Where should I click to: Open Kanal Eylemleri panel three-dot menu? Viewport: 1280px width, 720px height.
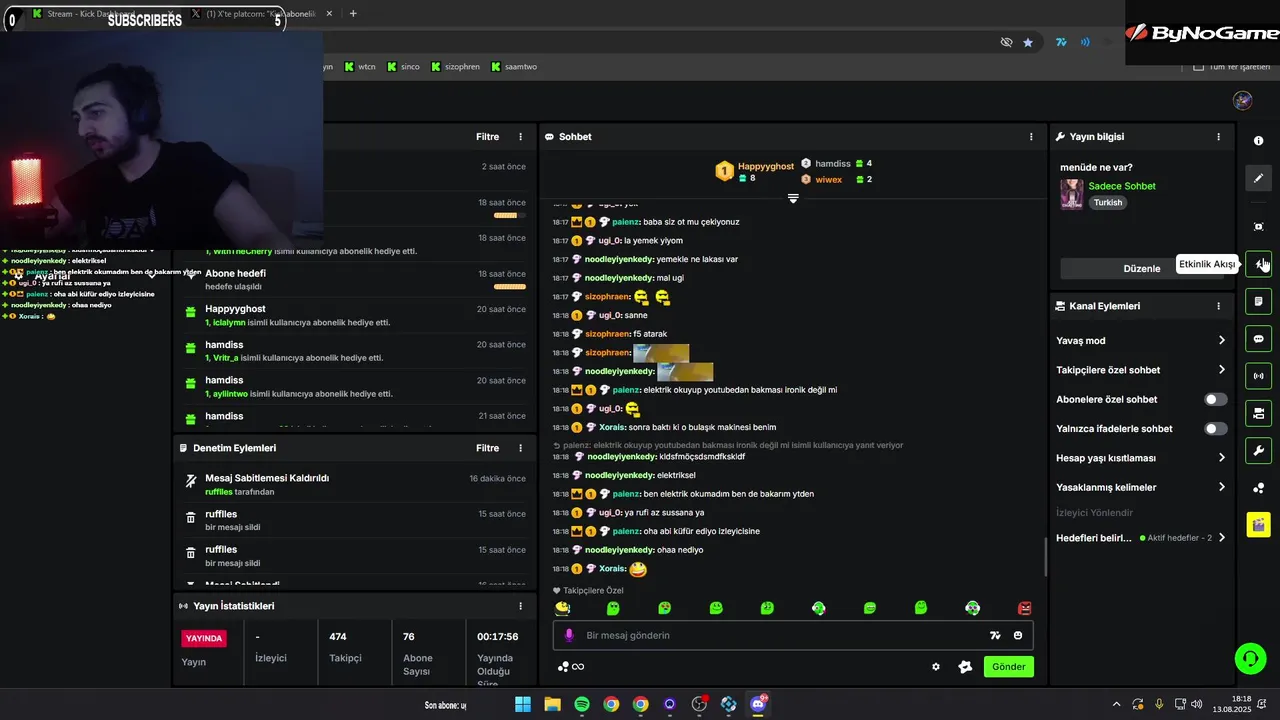click(1218, 306)
